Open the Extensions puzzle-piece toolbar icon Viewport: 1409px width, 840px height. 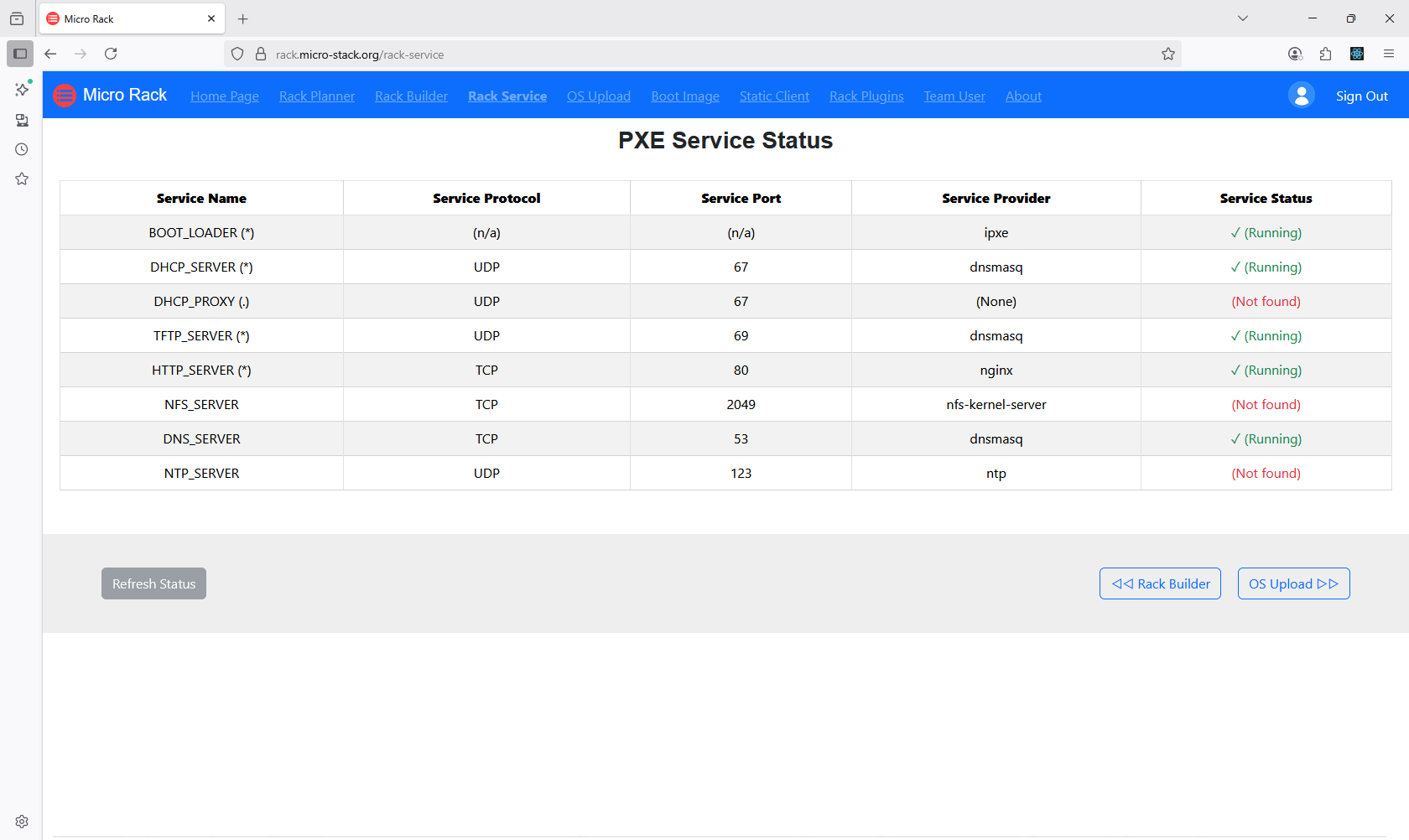tap(1325, 54)
